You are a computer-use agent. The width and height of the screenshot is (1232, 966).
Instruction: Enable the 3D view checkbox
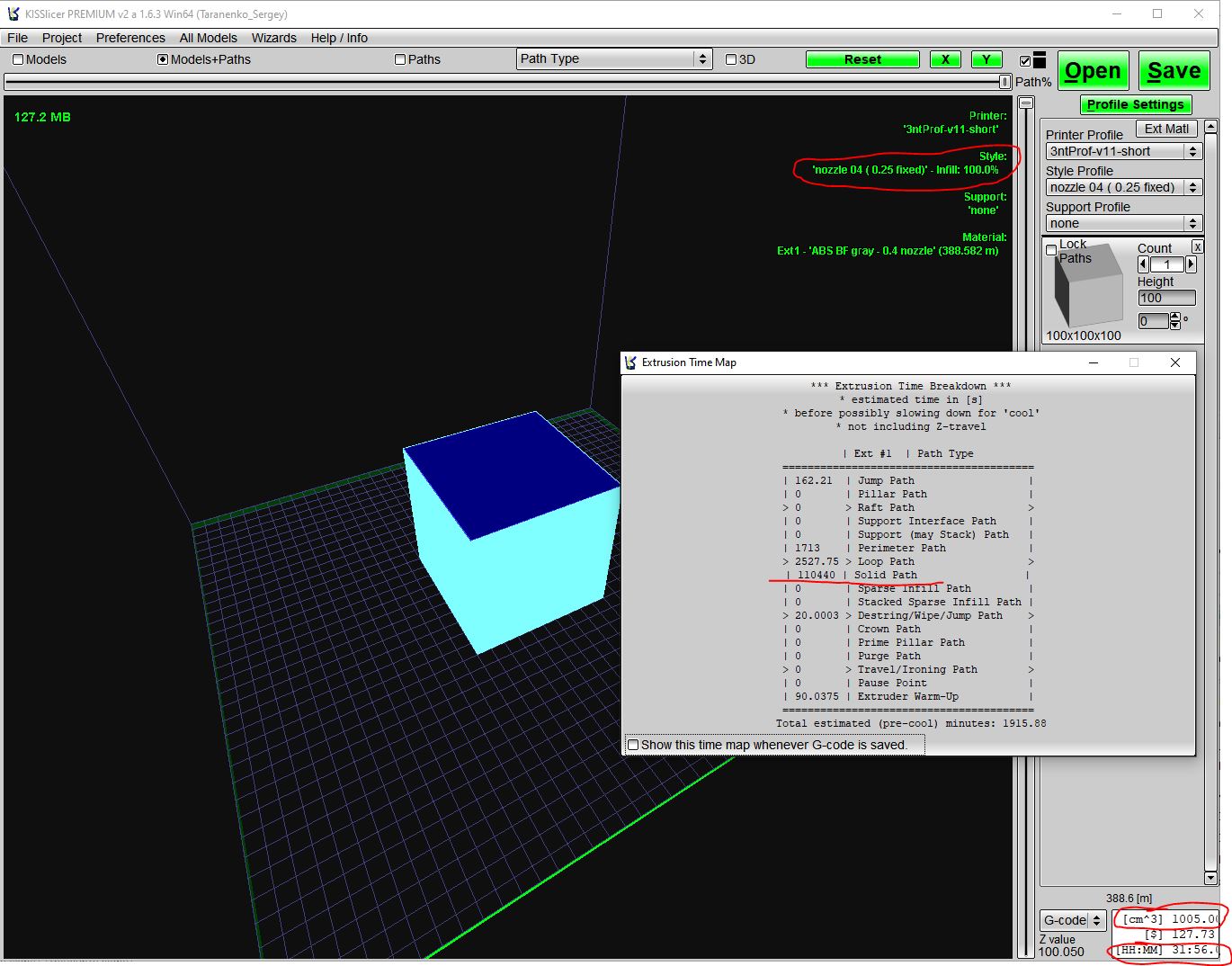731,59
